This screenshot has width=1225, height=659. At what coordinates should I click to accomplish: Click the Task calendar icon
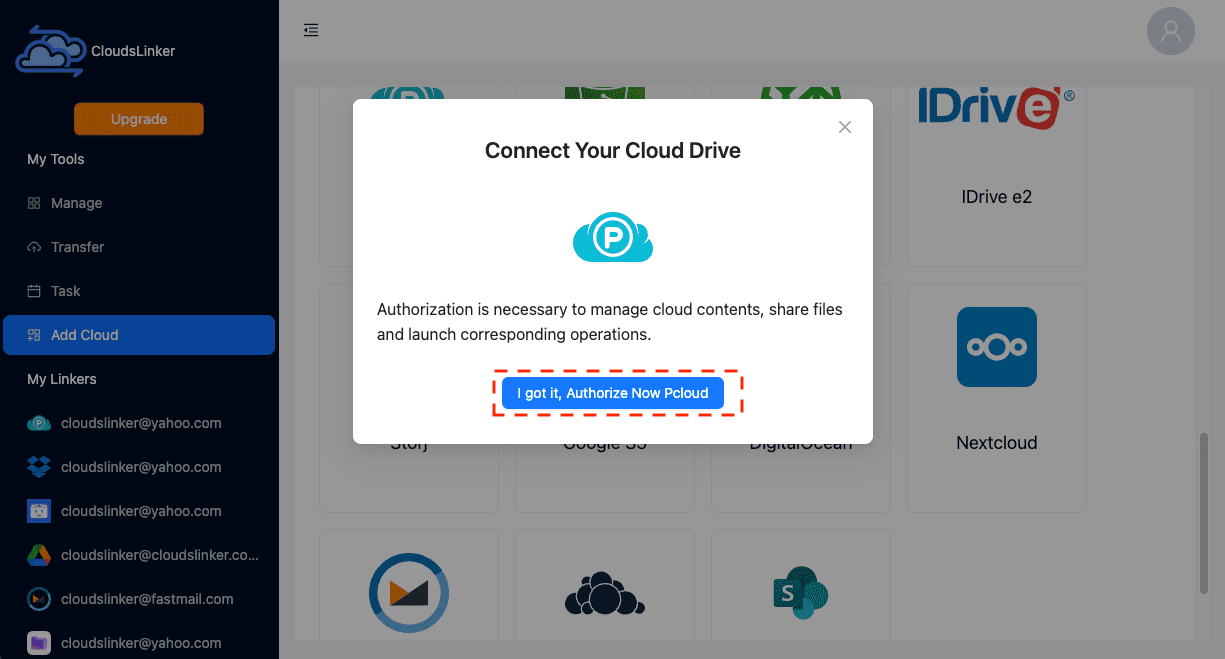click(34, 291)
